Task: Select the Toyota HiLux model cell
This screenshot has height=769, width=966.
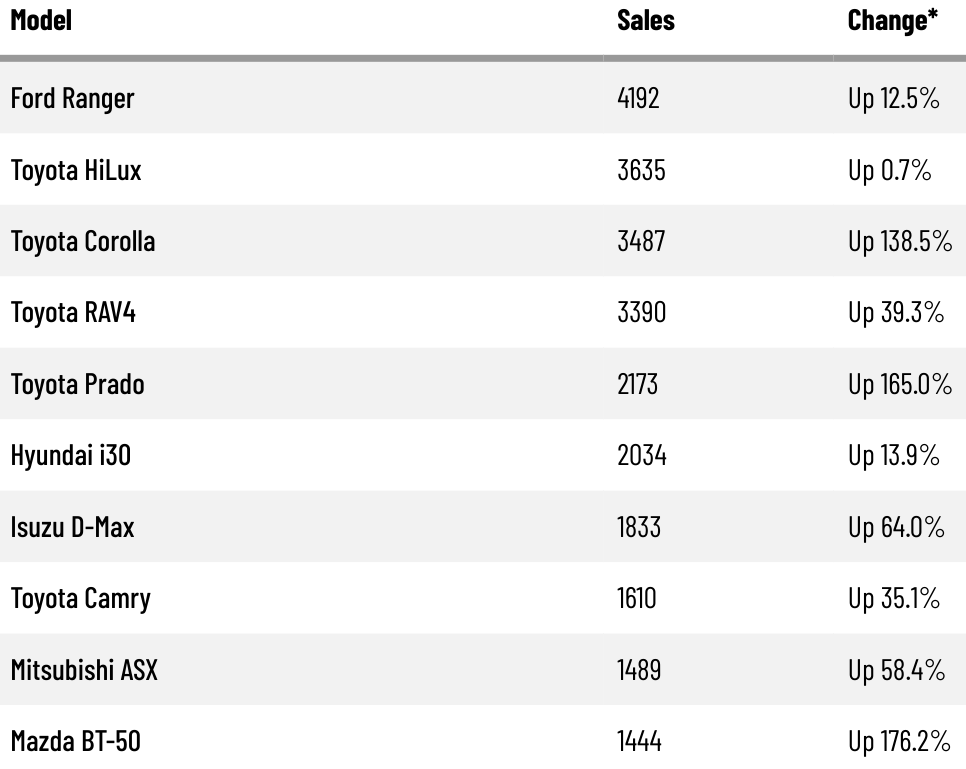Action: 76,170
